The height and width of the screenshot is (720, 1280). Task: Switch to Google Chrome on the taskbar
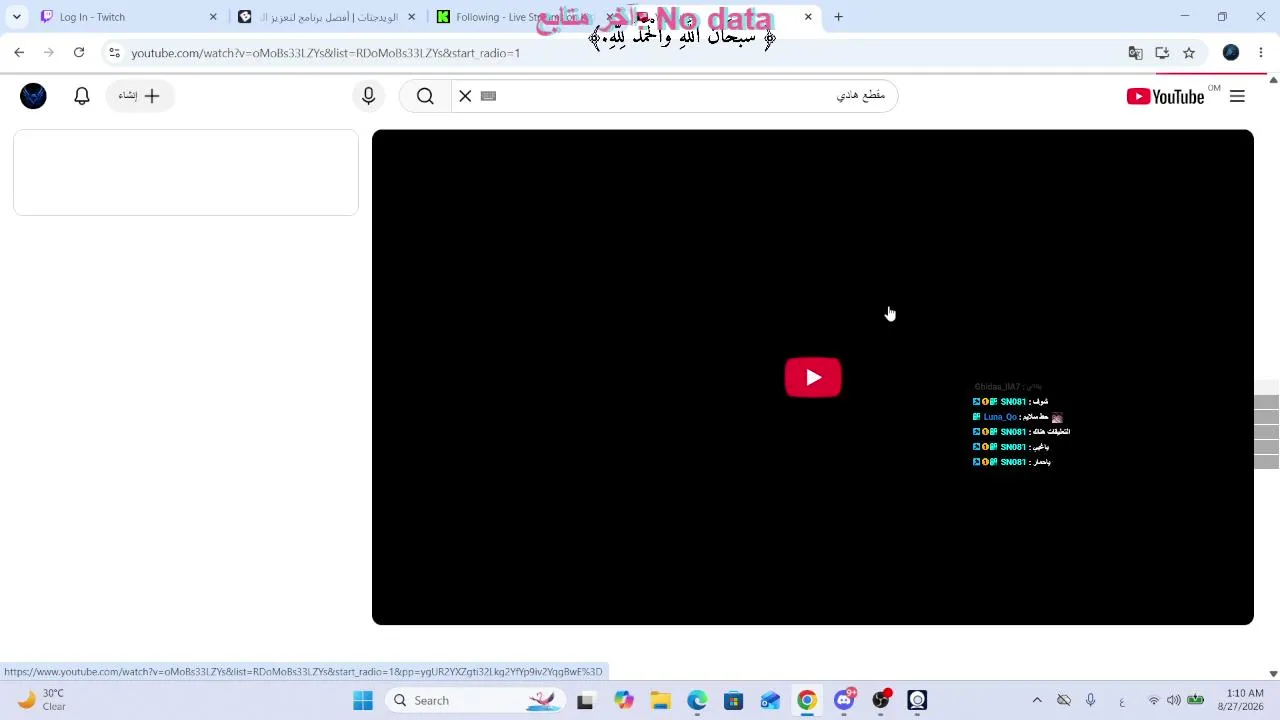point(807,701)
